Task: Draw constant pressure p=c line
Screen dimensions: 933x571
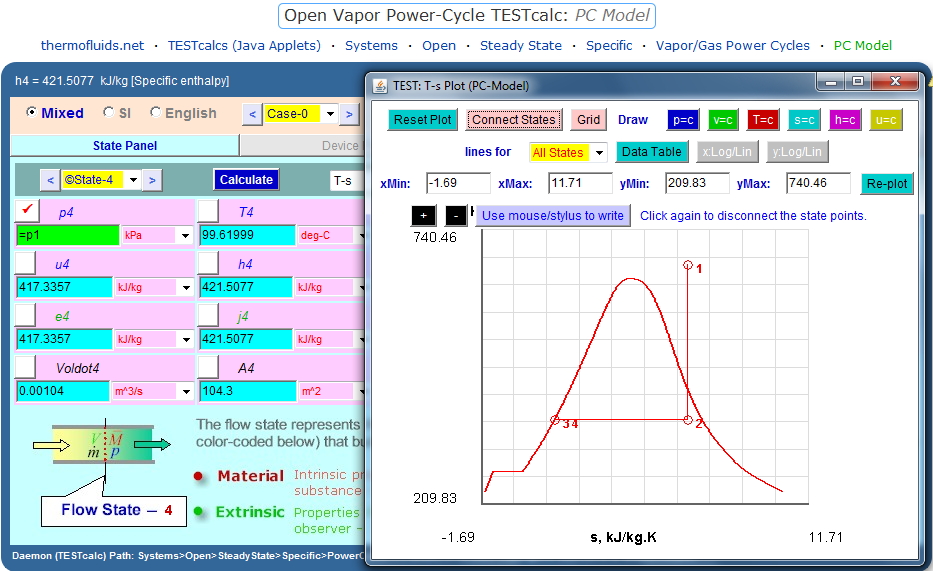Action: [x=683, y=120]
